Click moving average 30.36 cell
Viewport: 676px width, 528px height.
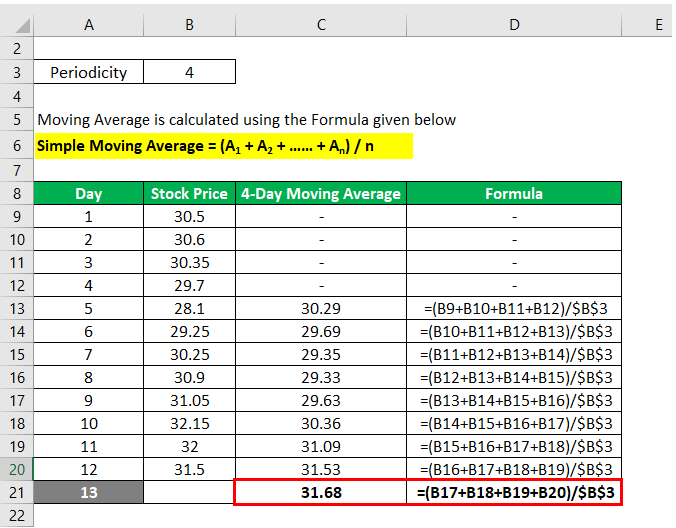321,423
